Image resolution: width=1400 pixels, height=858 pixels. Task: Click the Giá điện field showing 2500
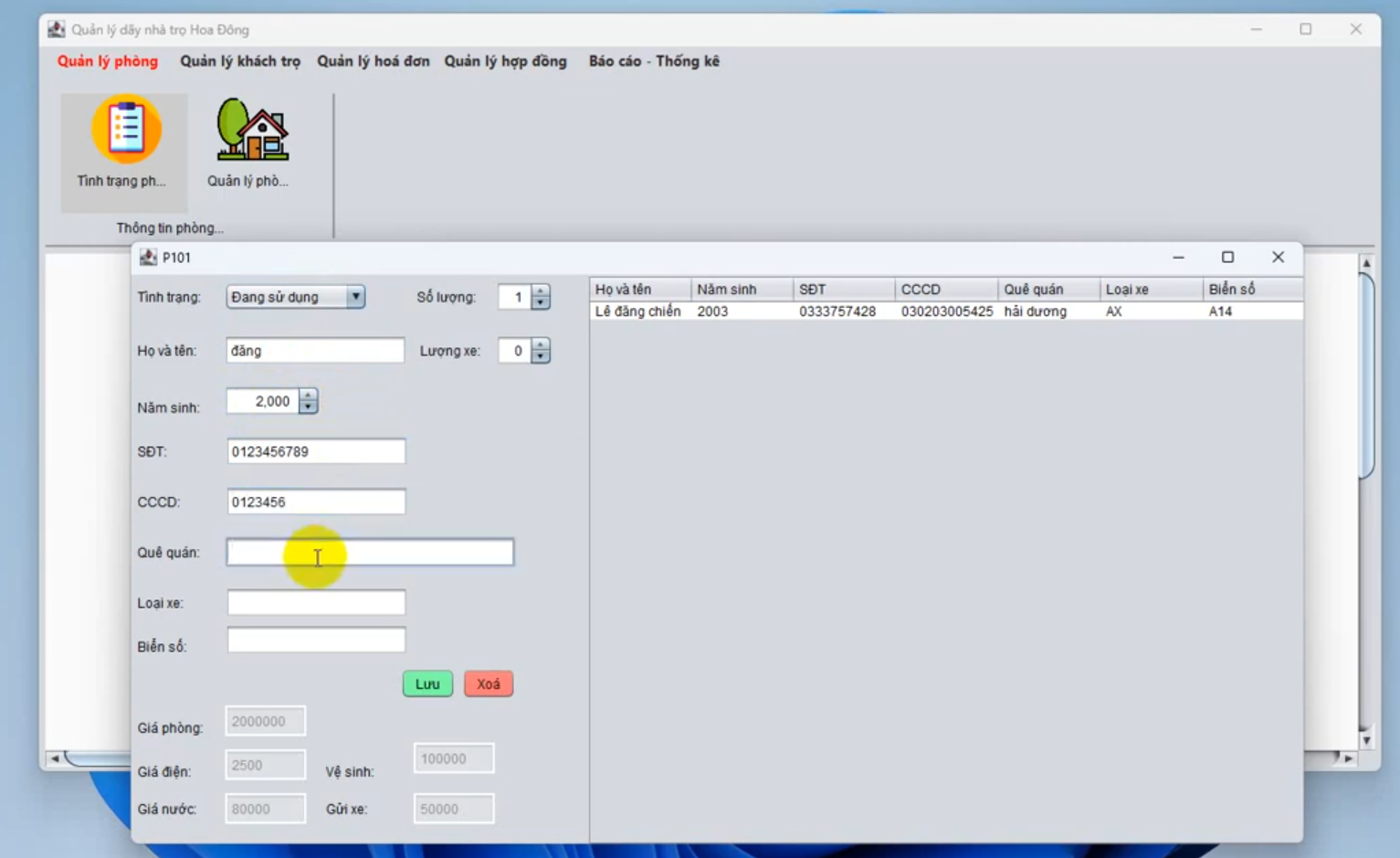click(265, 765)
